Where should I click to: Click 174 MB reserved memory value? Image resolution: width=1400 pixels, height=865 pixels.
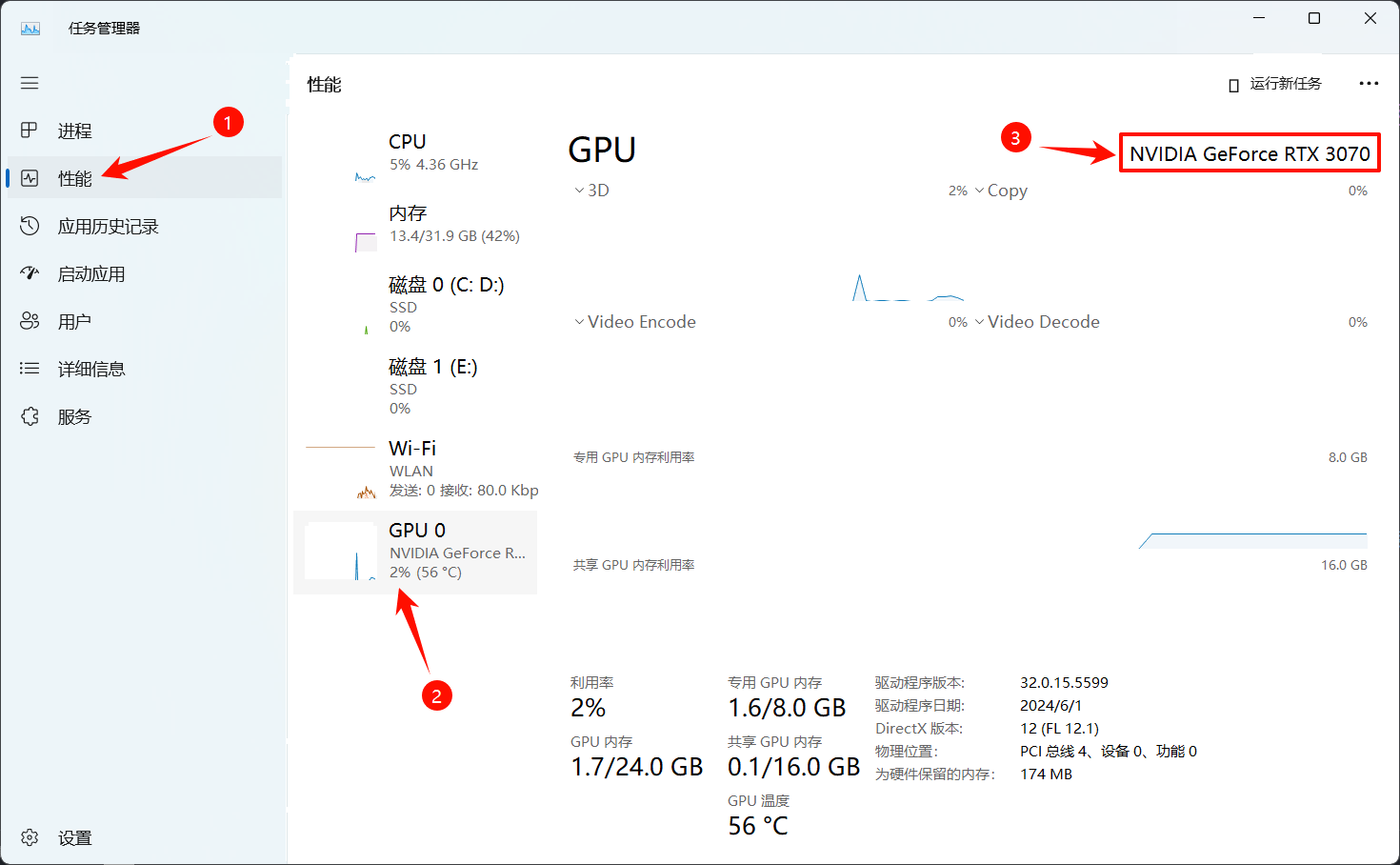(1046, 774)
